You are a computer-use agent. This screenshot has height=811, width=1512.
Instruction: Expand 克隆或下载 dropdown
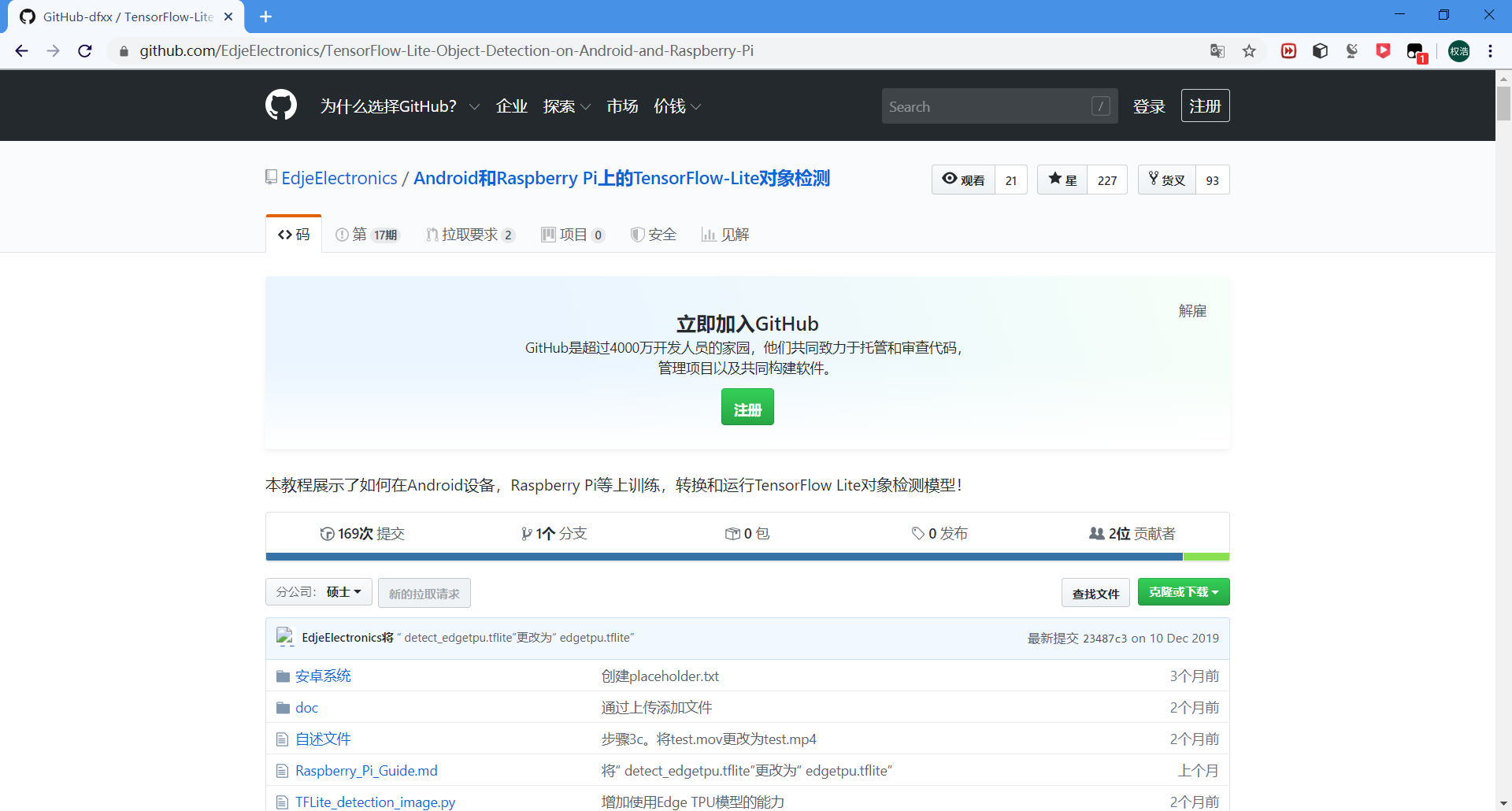(1184, 592)
